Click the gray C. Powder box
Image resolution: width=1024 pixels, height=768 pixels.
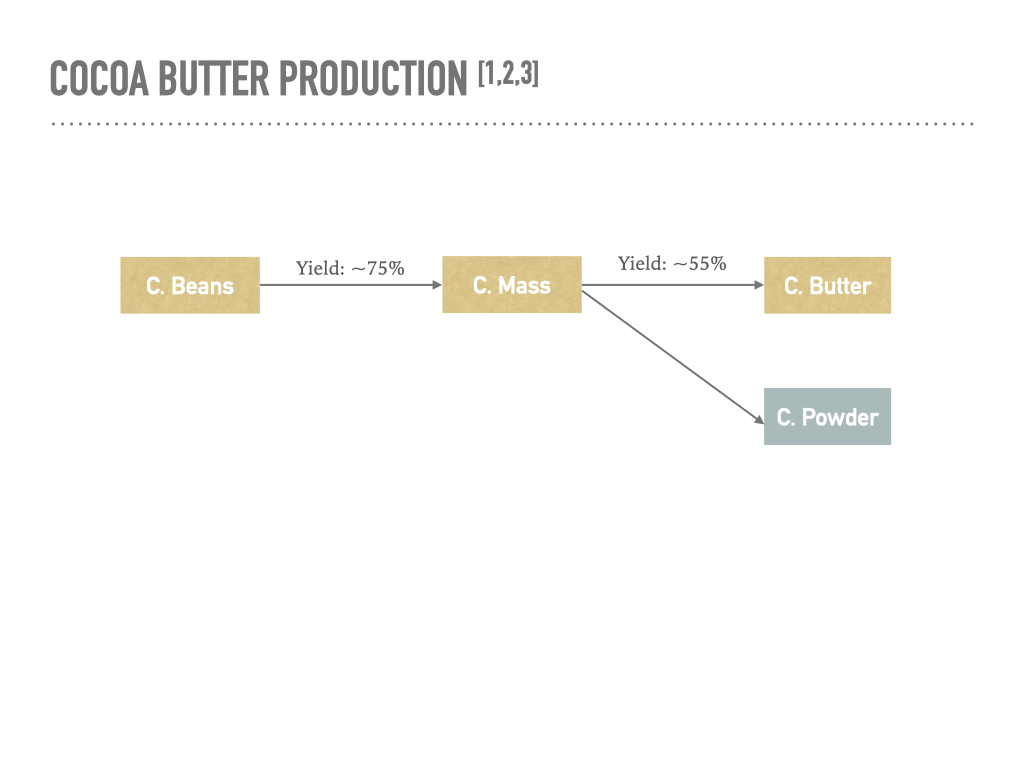827,417
